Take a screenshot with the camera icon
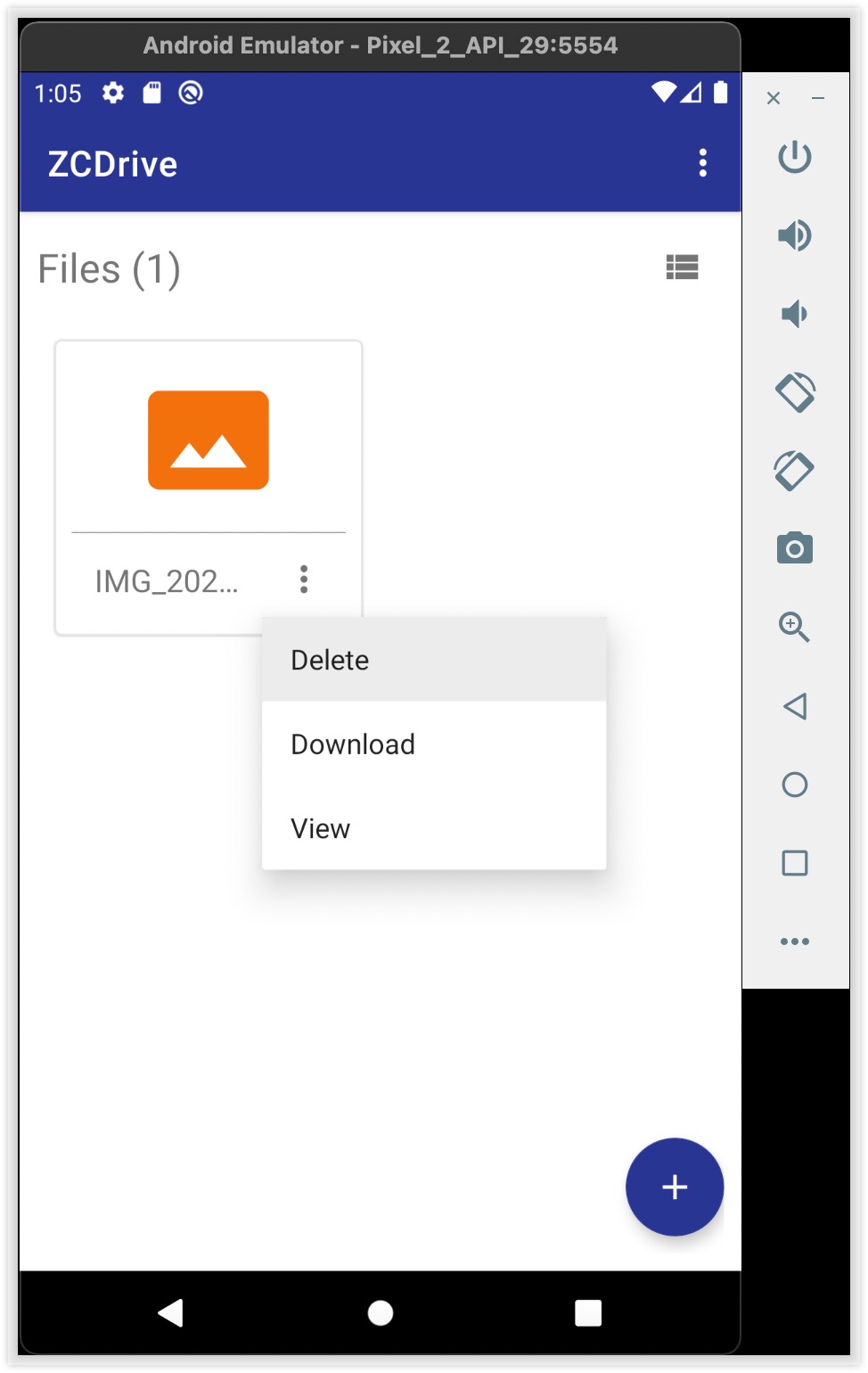This screenshot has width=868, height=1373. (x=794, y=548)
